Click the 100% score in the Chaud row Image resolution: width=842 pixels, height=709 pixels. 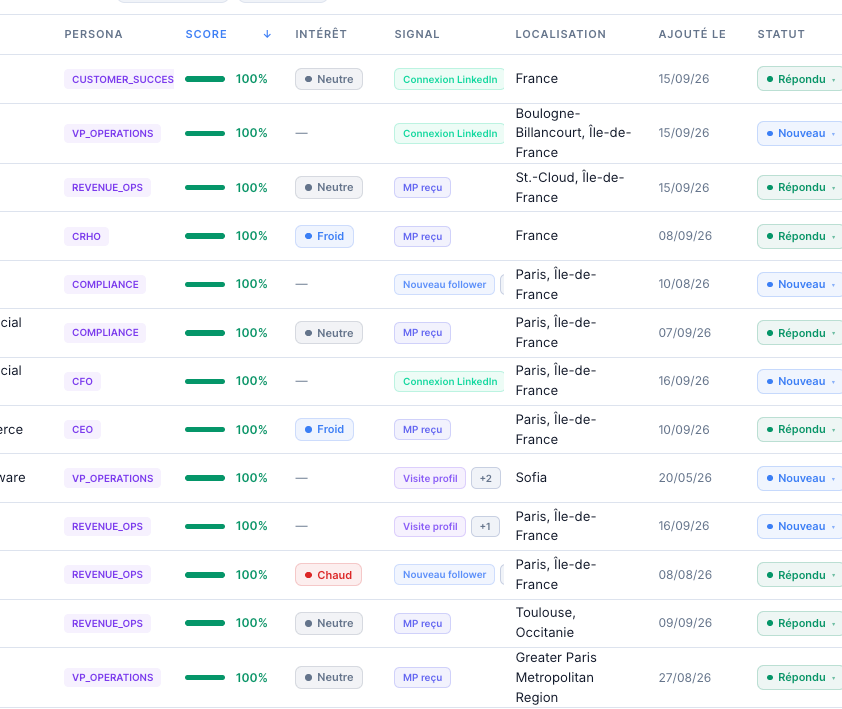(251, 575)
